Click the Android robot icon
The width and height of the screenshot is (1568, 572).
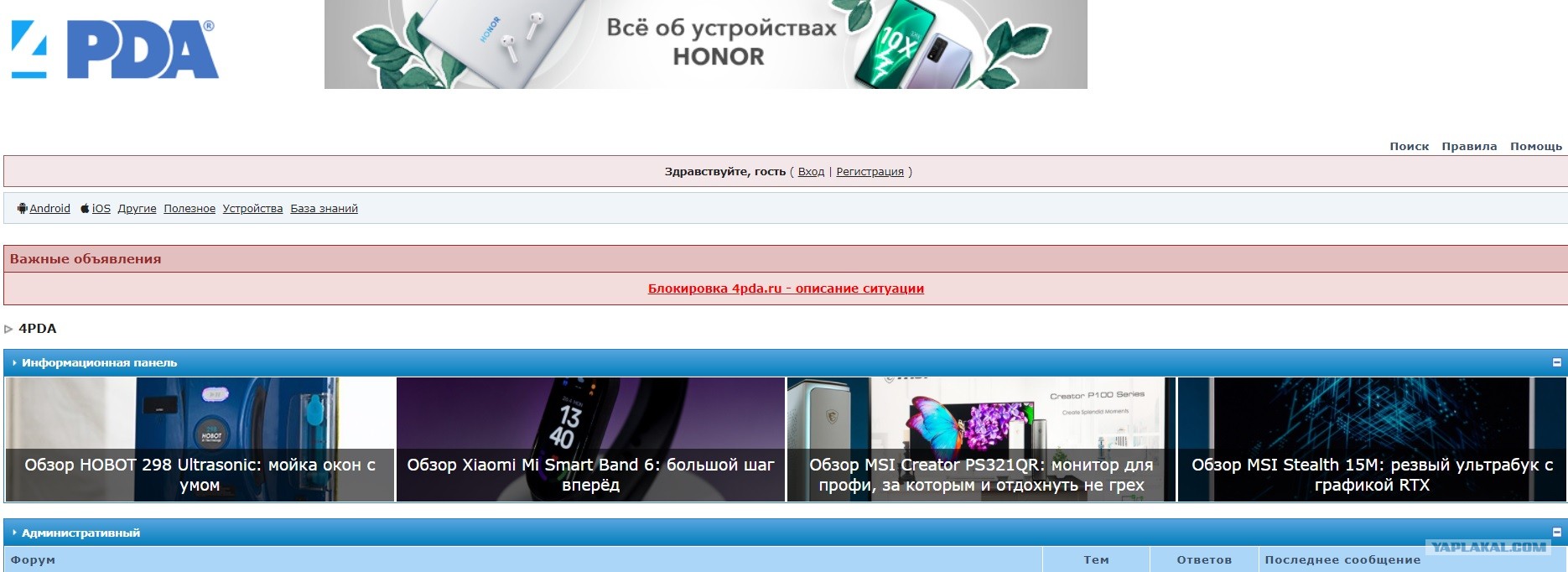[23, 208]
